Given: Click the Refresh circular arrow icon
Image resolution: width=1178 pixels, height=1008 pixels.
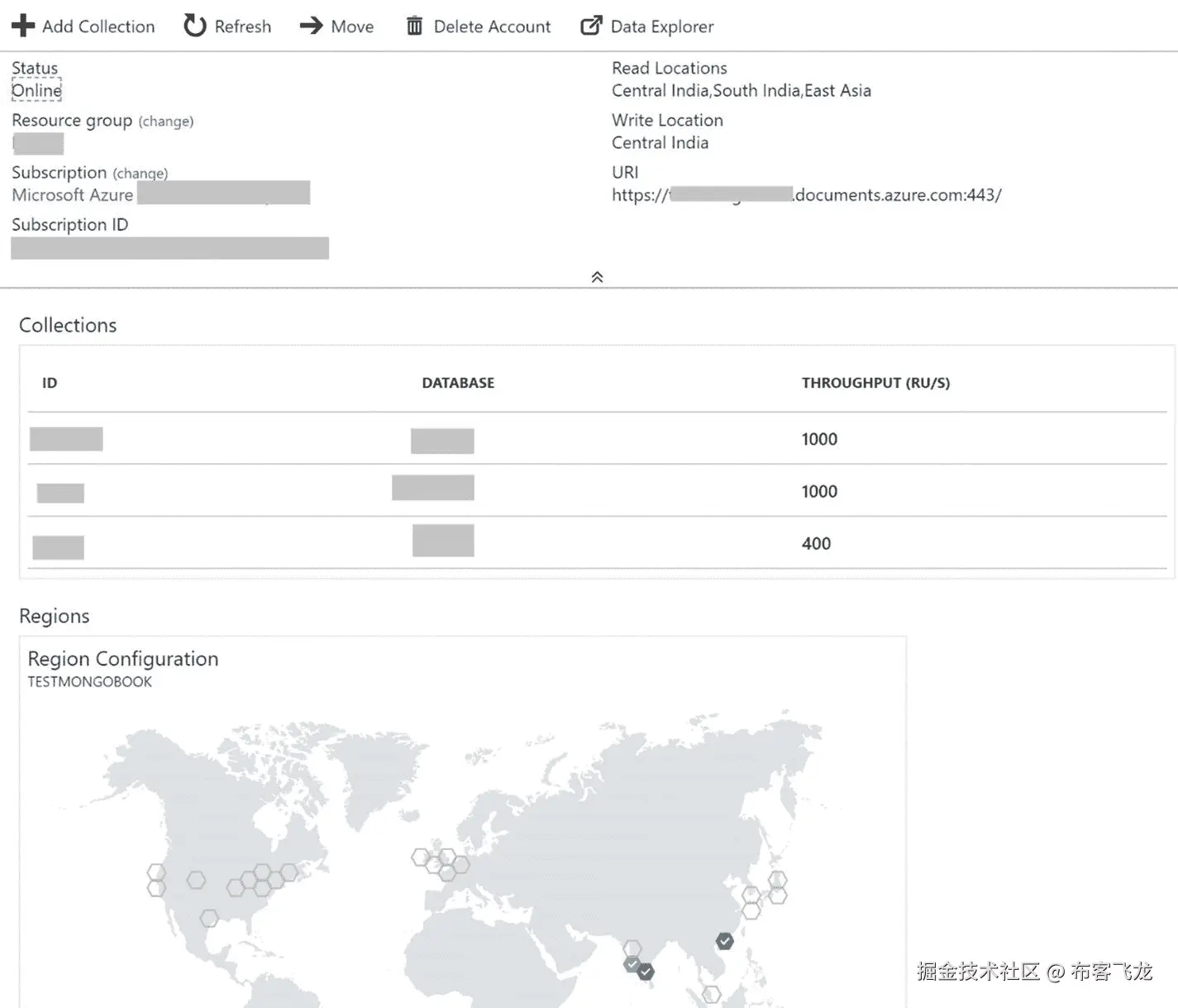Looking at the screenshot, I should (x=195, y=26).
